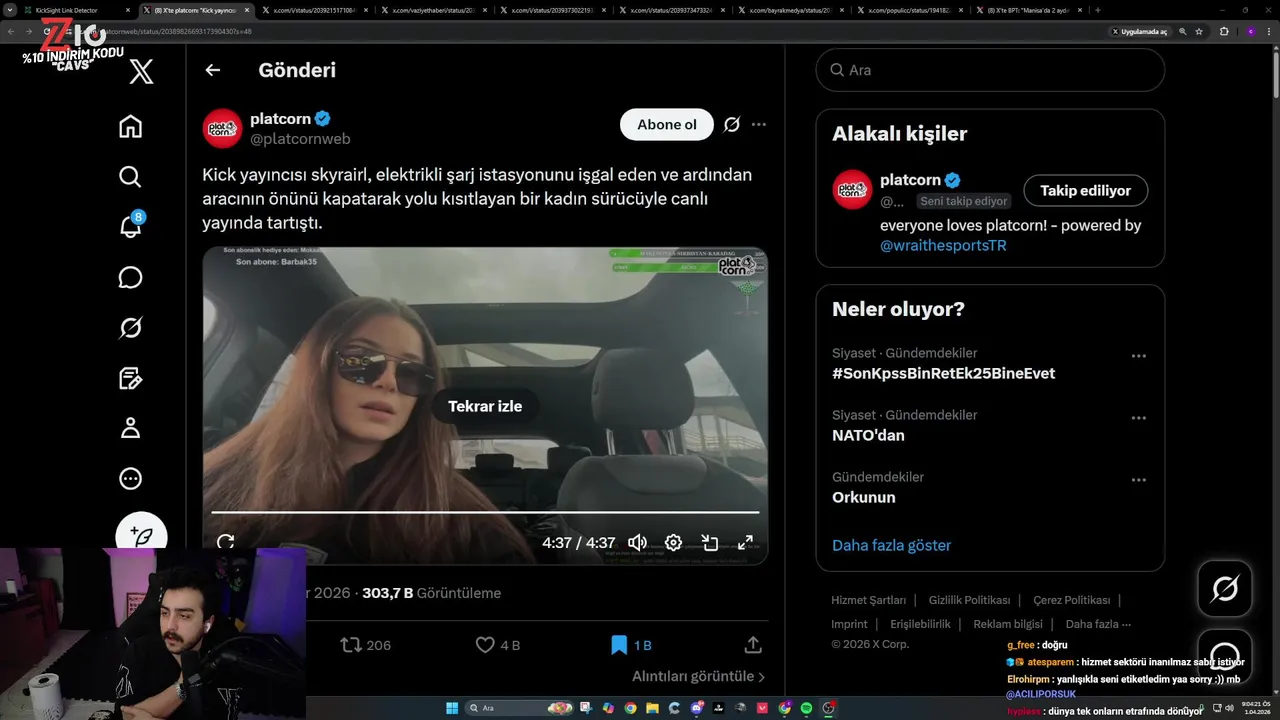Open the X logo home link
1280x720 pixels.
141,71
